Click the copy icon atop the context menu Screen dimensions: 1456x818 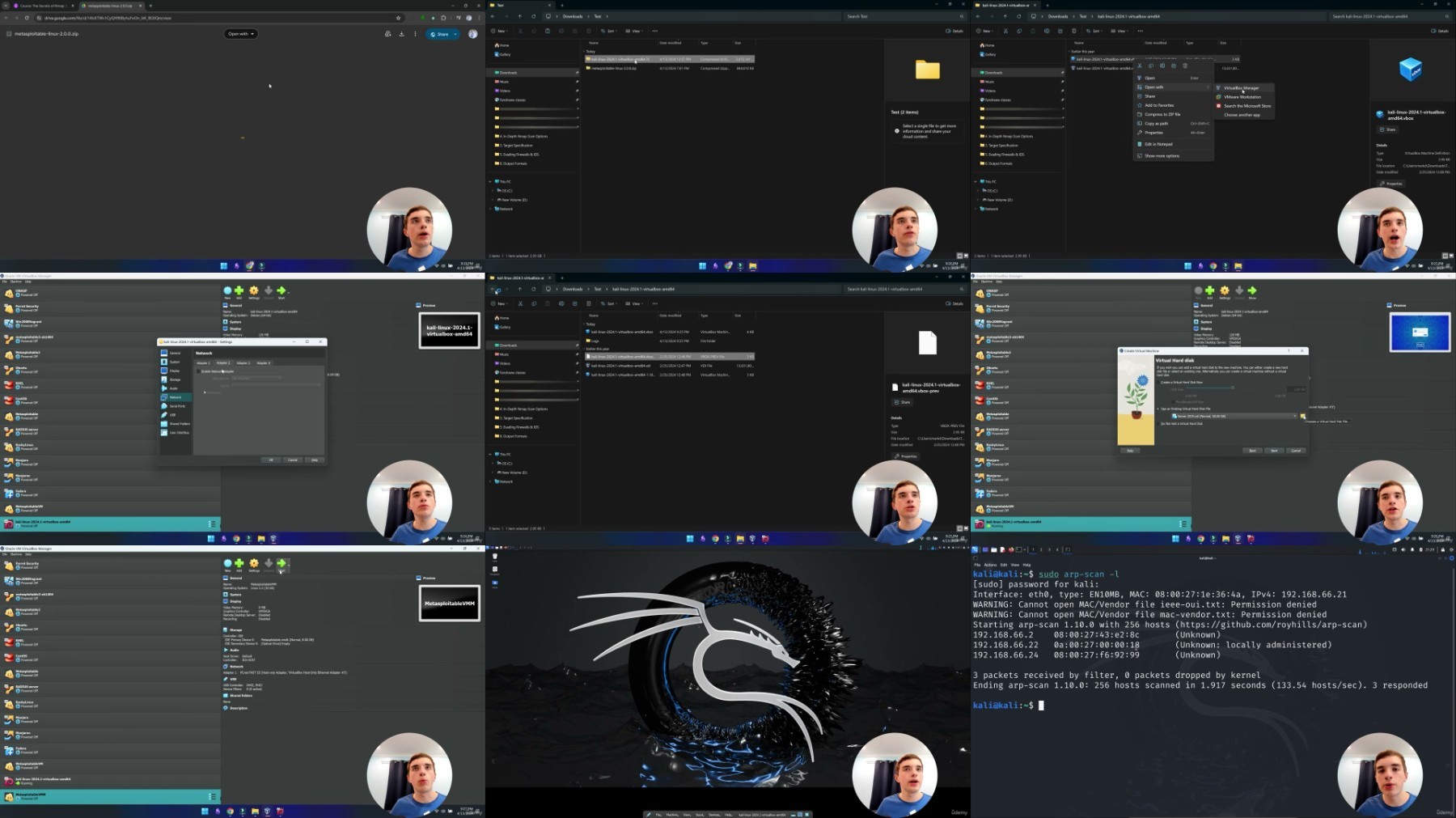pos(1151,66)
